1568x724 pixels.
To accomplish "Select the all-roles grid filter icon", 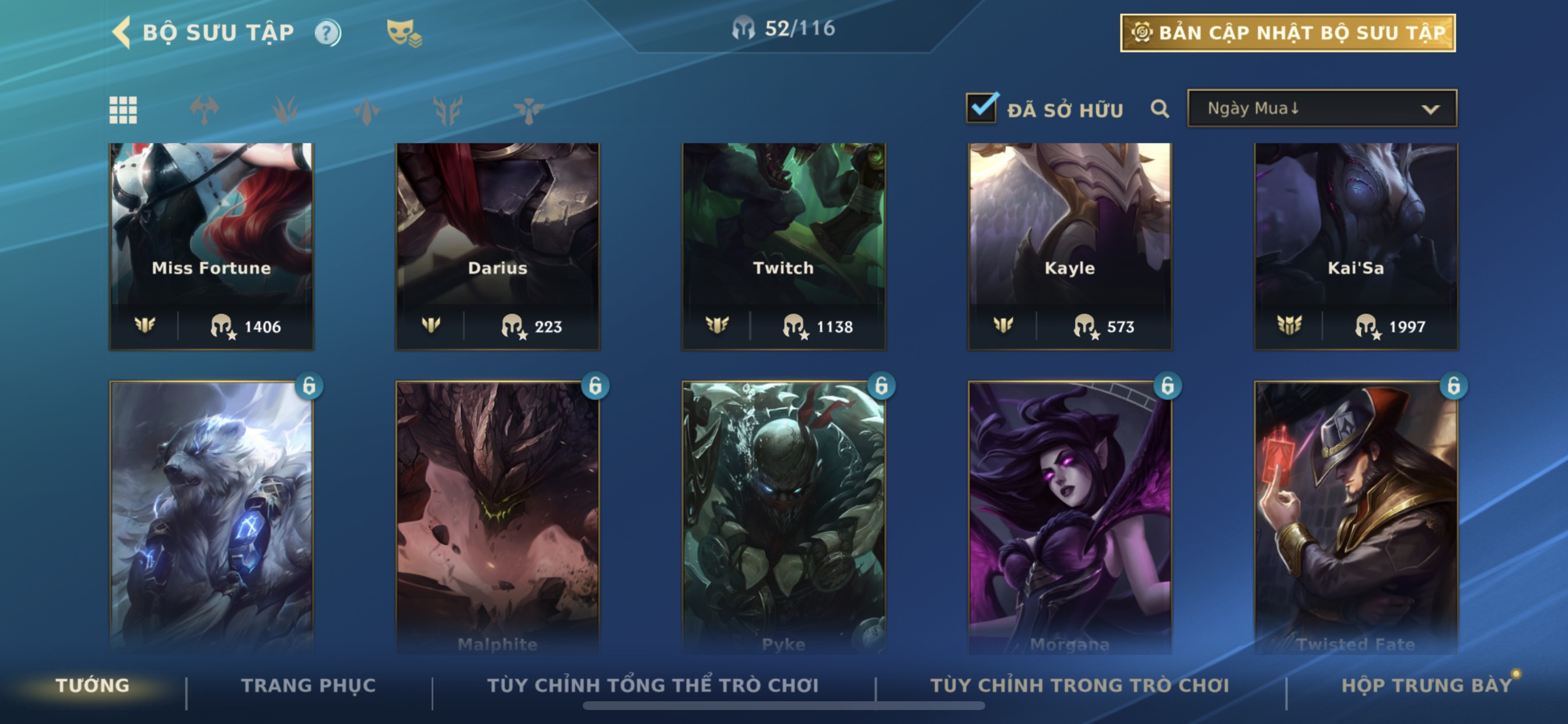I will tap(123, 110).
